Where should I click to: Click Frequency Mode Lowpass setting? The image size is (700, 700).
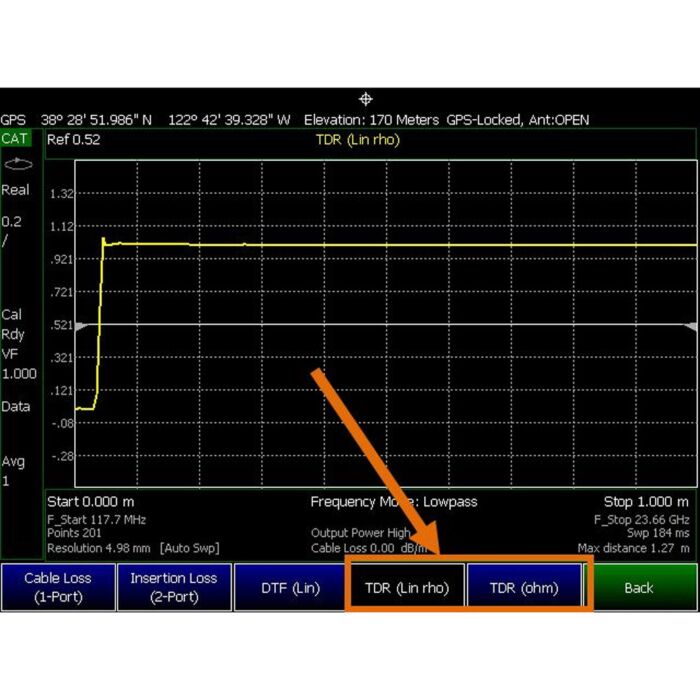[393, 501]
